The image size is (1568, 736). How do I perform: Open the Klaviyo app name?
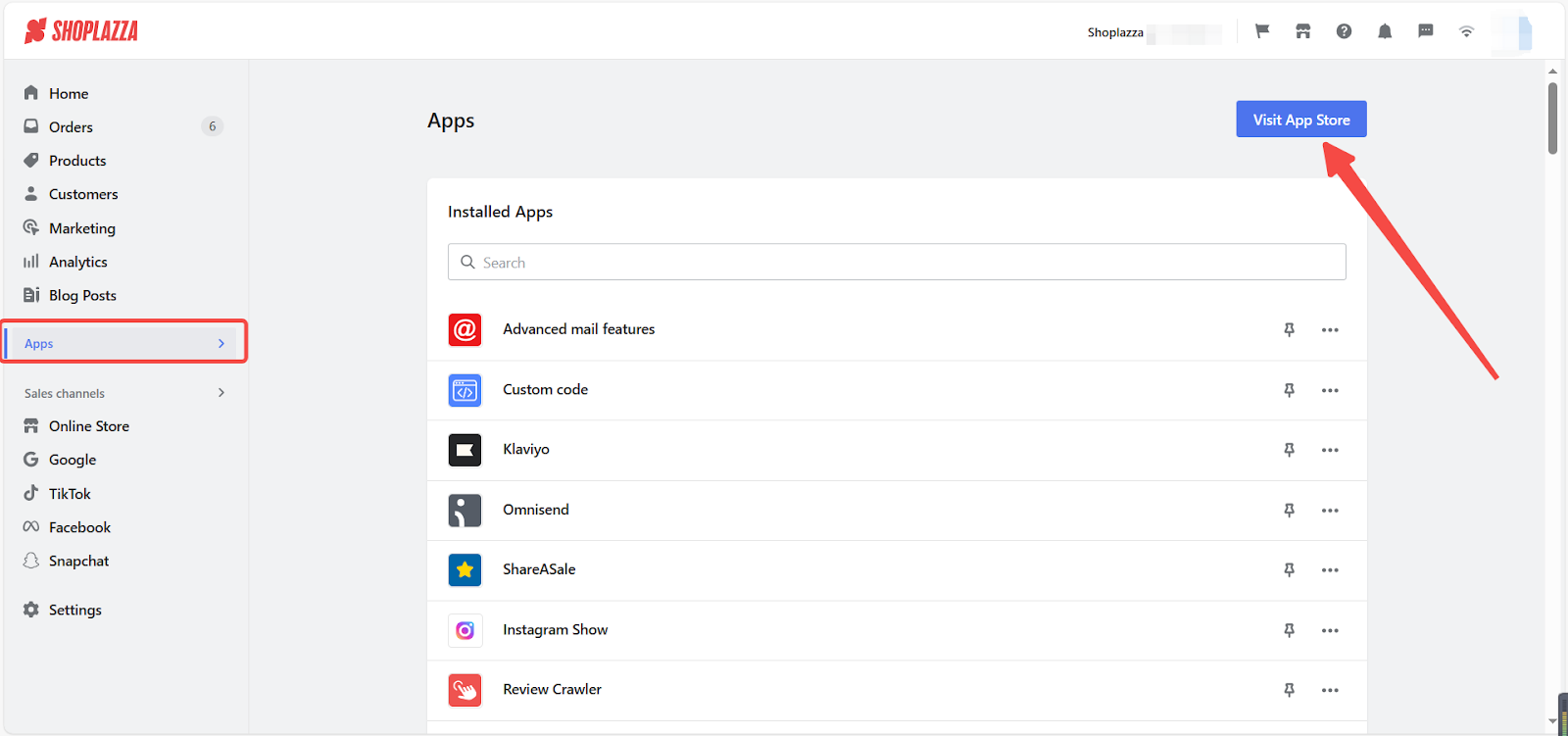(526, 450)
